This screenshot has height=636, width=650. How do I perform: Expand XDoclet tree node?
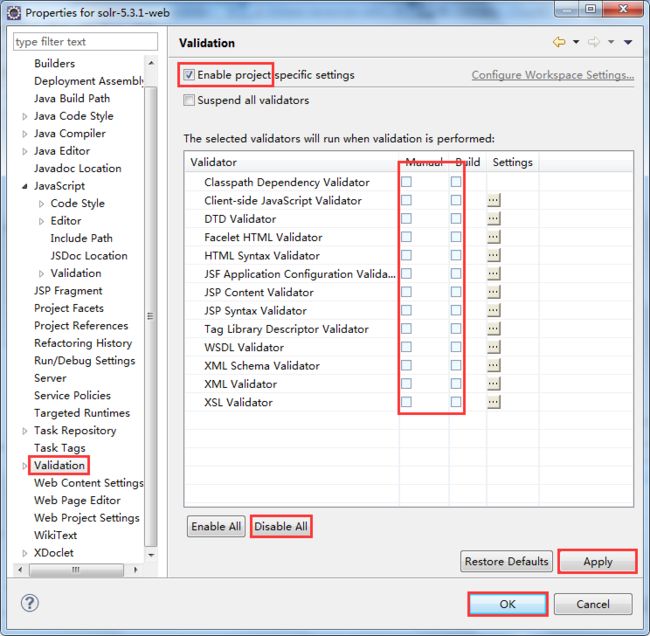(24, 553)
